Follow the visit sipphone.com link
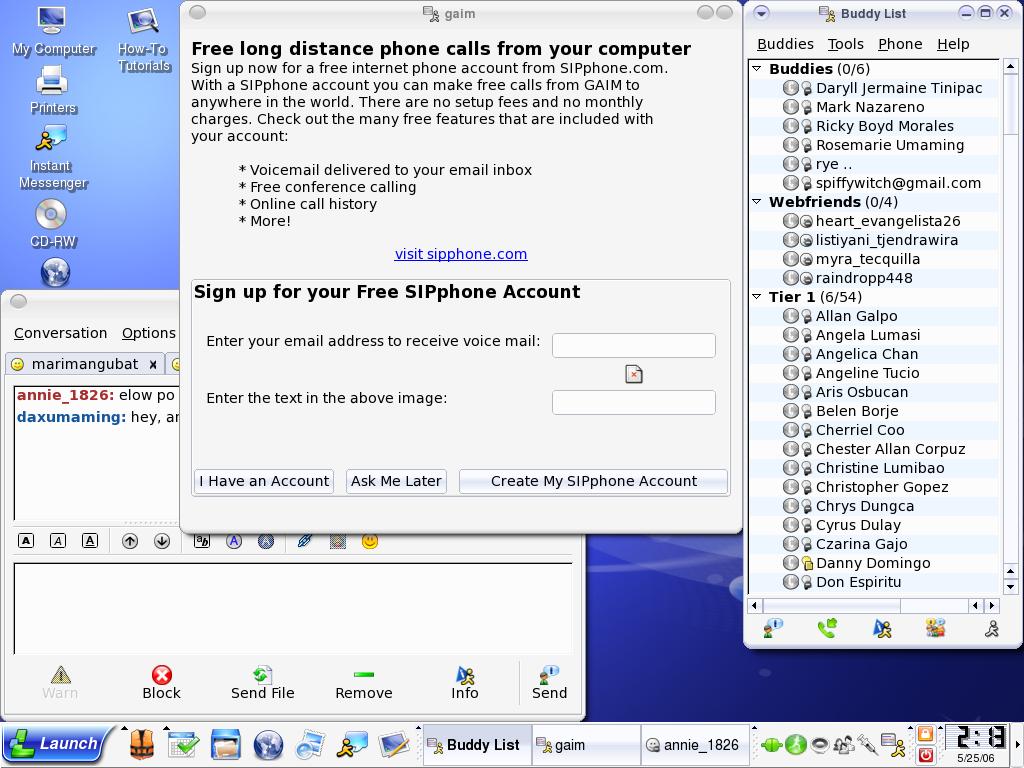1024x768 pixels. point(460,254)
